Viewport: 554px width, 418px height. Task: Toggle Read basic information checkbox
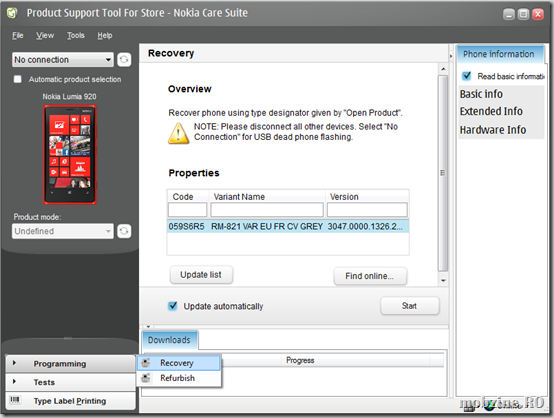tap(466, 76)
